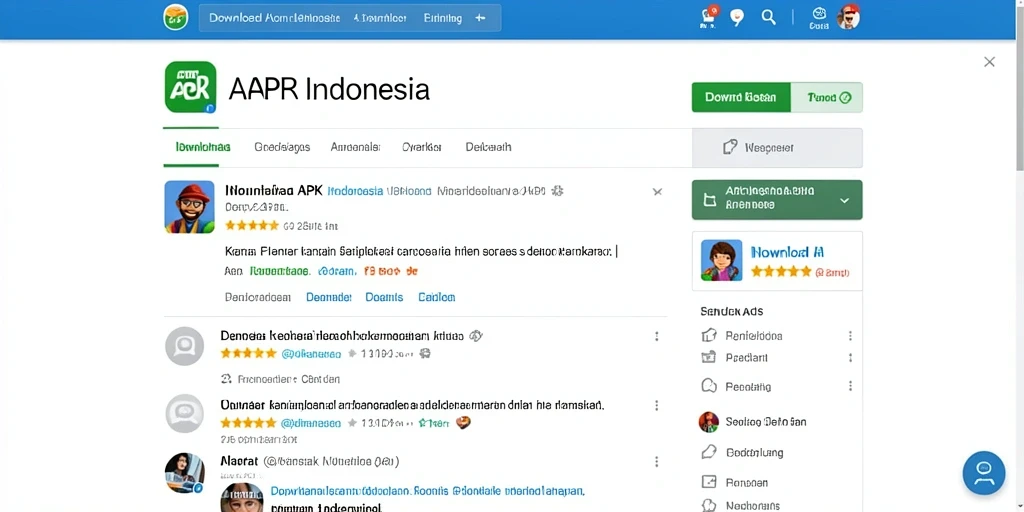The width and height of the screenshot is (1024, 512).
Task: Click the green 'Ruoembae' tag text
Action: point(280,270)
